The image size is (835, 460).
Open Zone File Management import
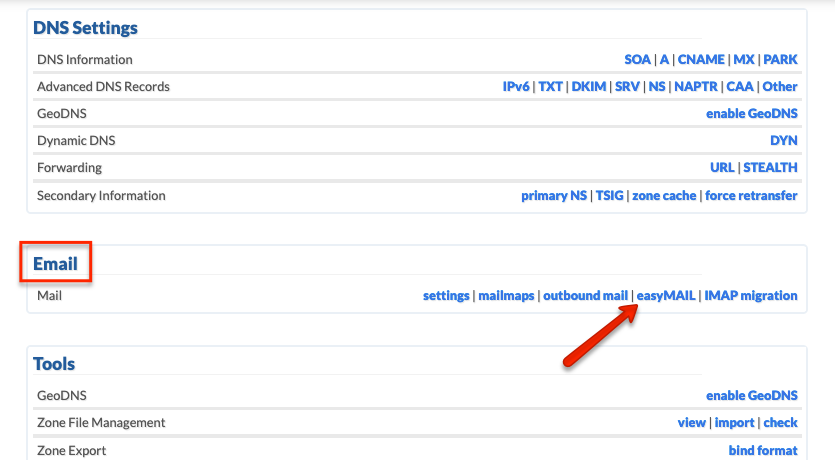click(x=734, y=423)
